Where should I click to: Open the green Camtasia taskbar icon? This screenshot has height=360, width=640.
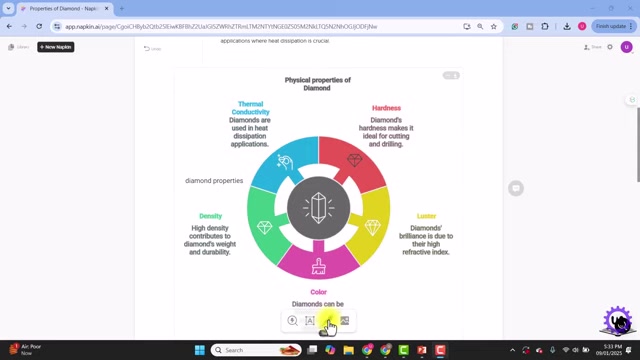[404, 350]
